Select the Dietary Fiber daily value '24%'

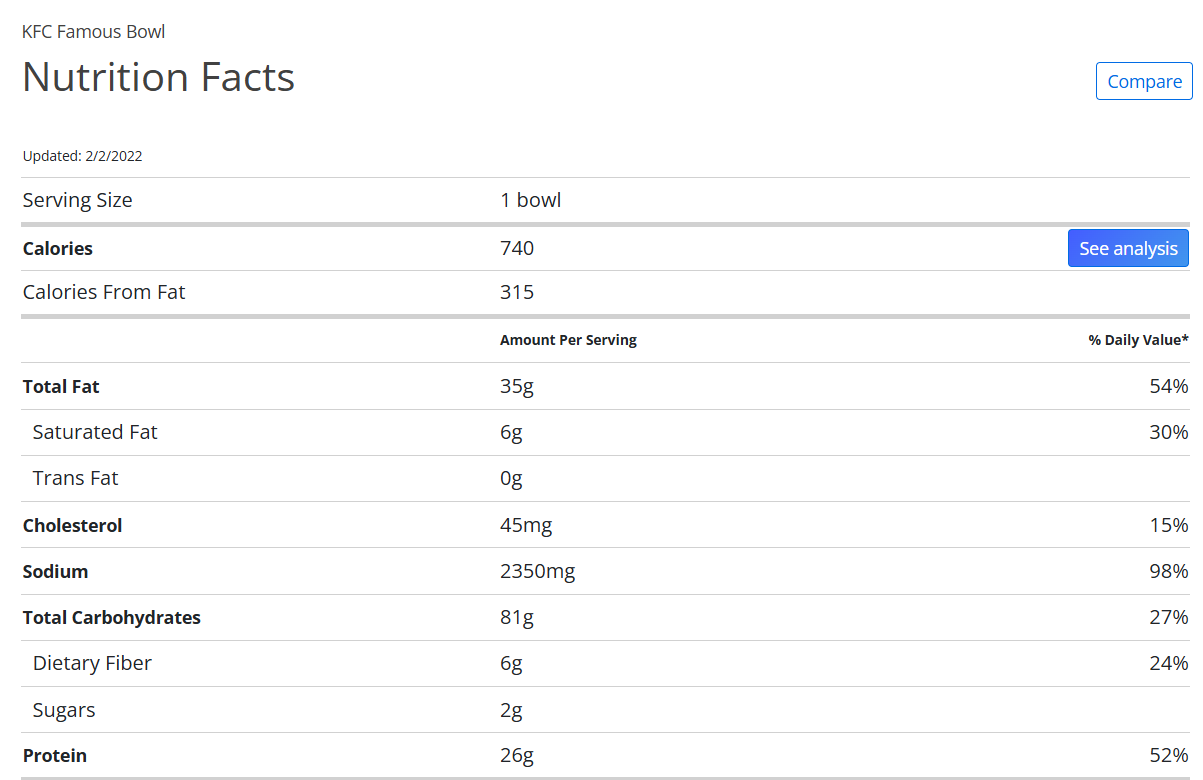(1169, 663)
